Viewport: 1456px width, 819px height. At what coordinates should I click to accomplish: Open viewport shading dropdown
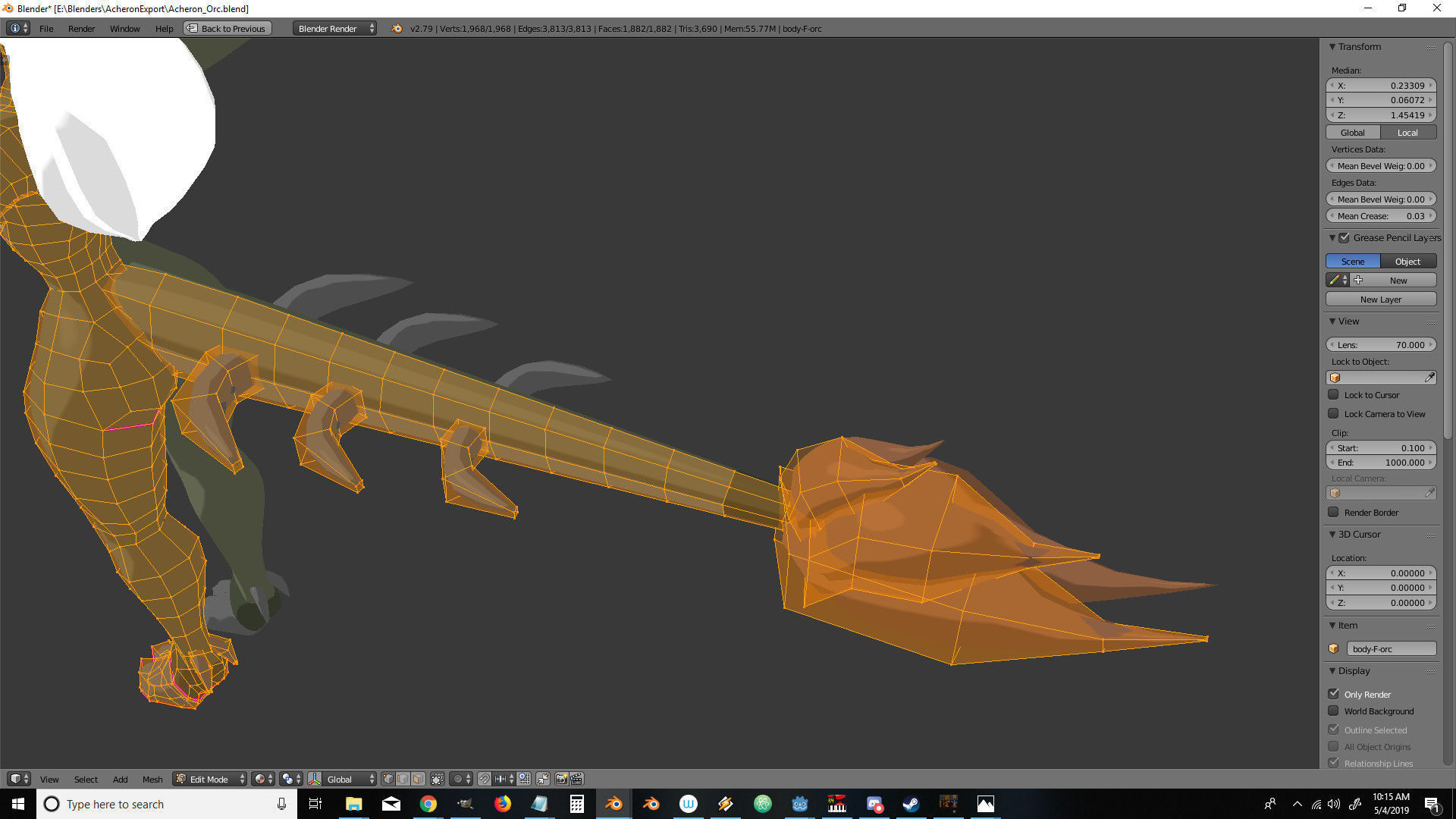coord(263,779)
